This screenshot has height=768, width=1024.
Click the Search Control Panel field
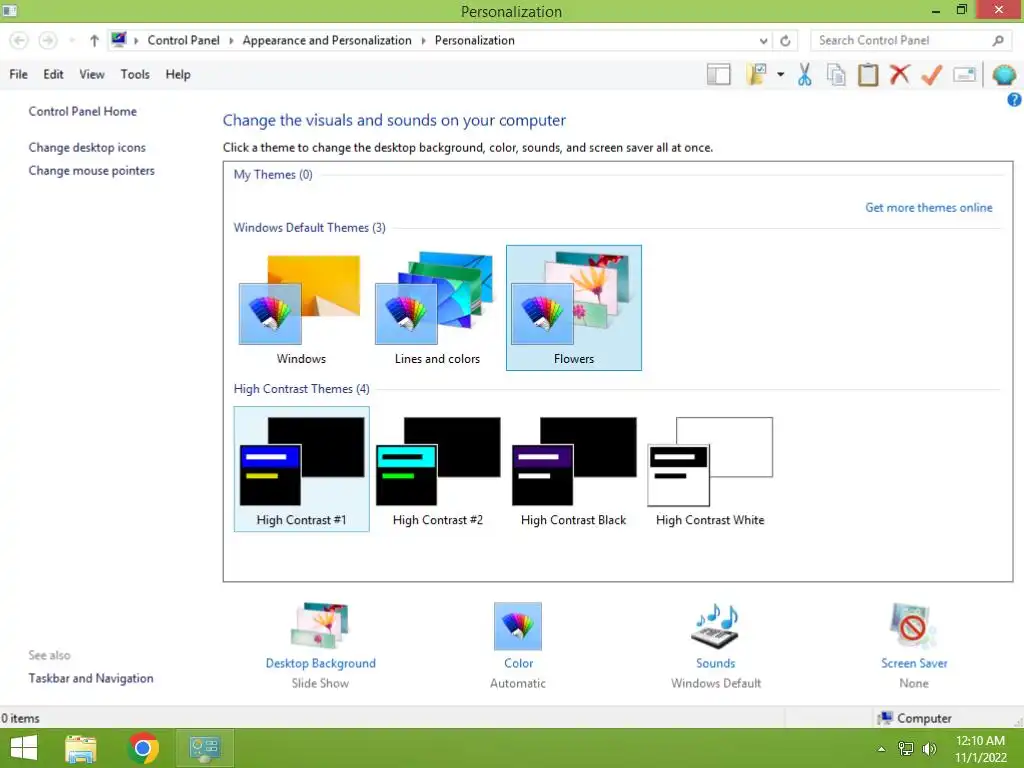click(909, 40)
